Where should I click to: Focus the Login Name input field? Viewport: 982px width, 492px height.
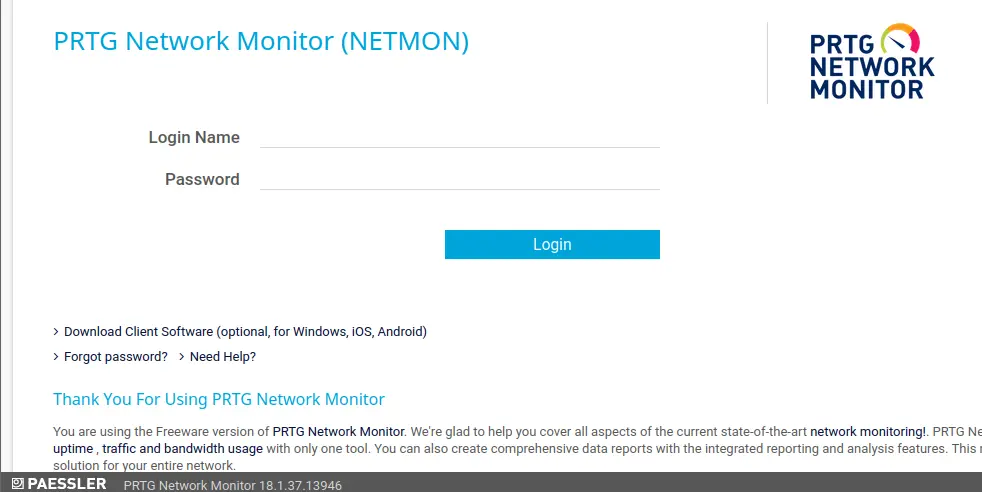[x=460, y=137]
